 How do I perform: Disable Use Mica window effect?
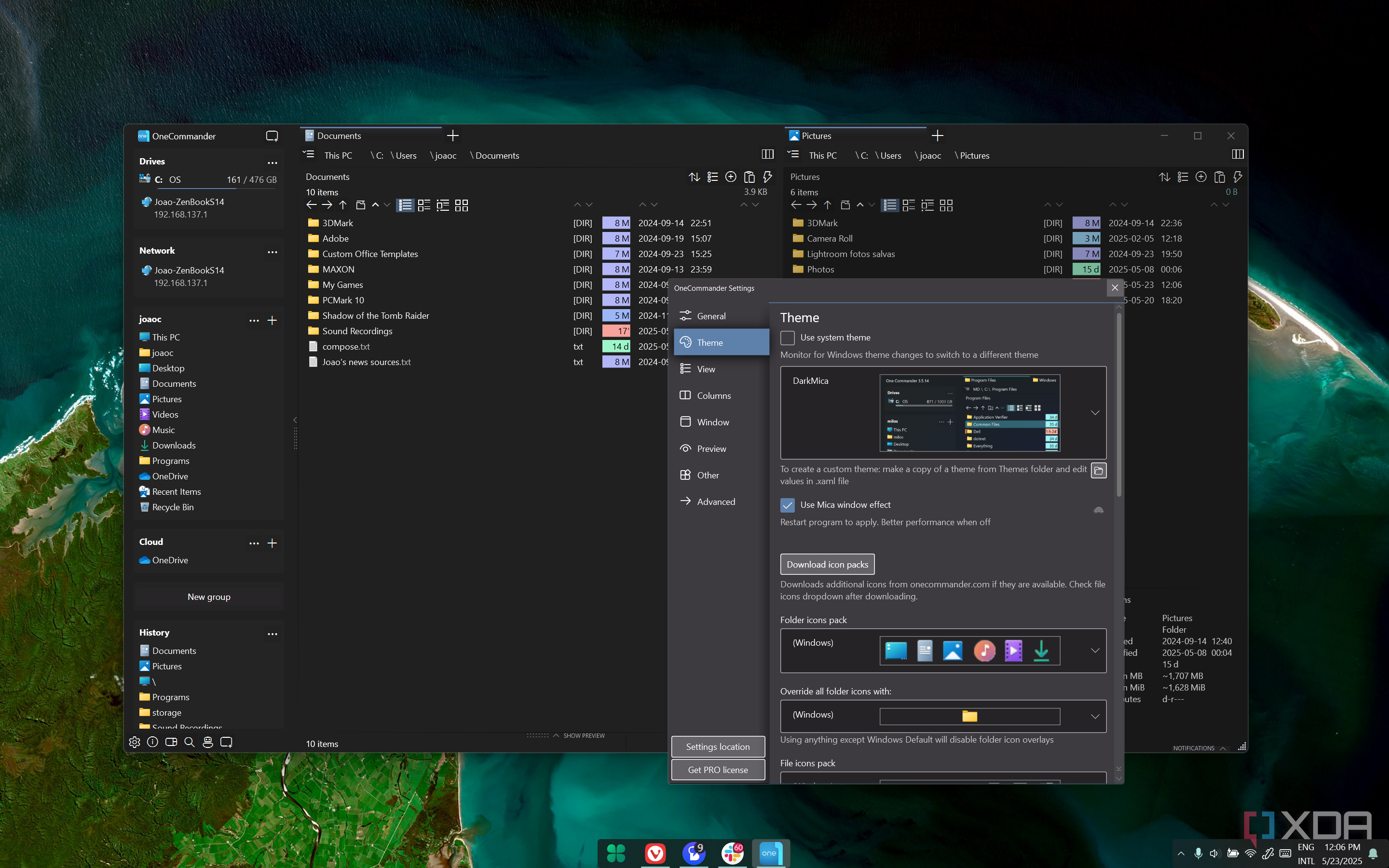click(788, 505)
